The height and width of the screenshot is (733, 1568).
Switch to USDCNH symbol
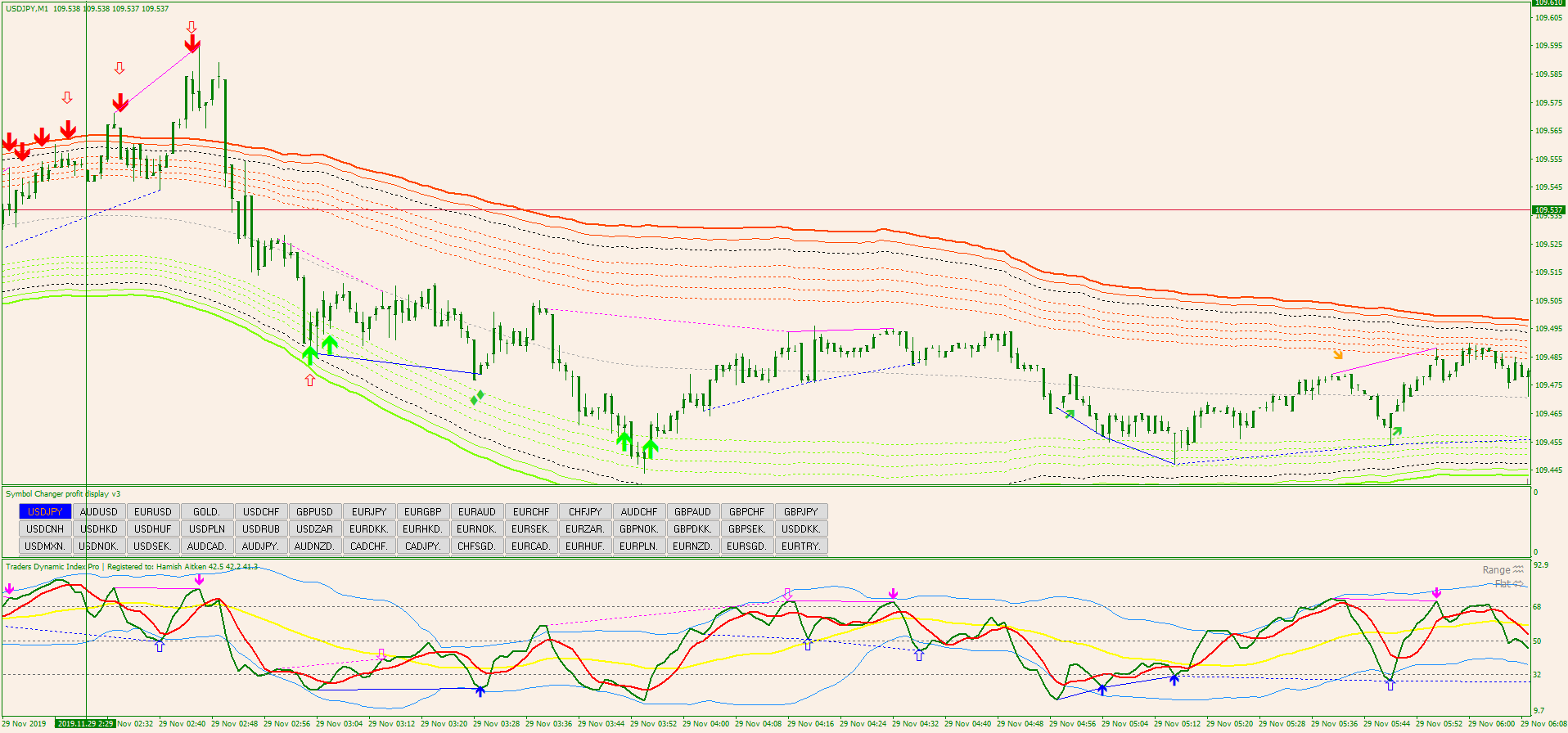tap(45, 528)
